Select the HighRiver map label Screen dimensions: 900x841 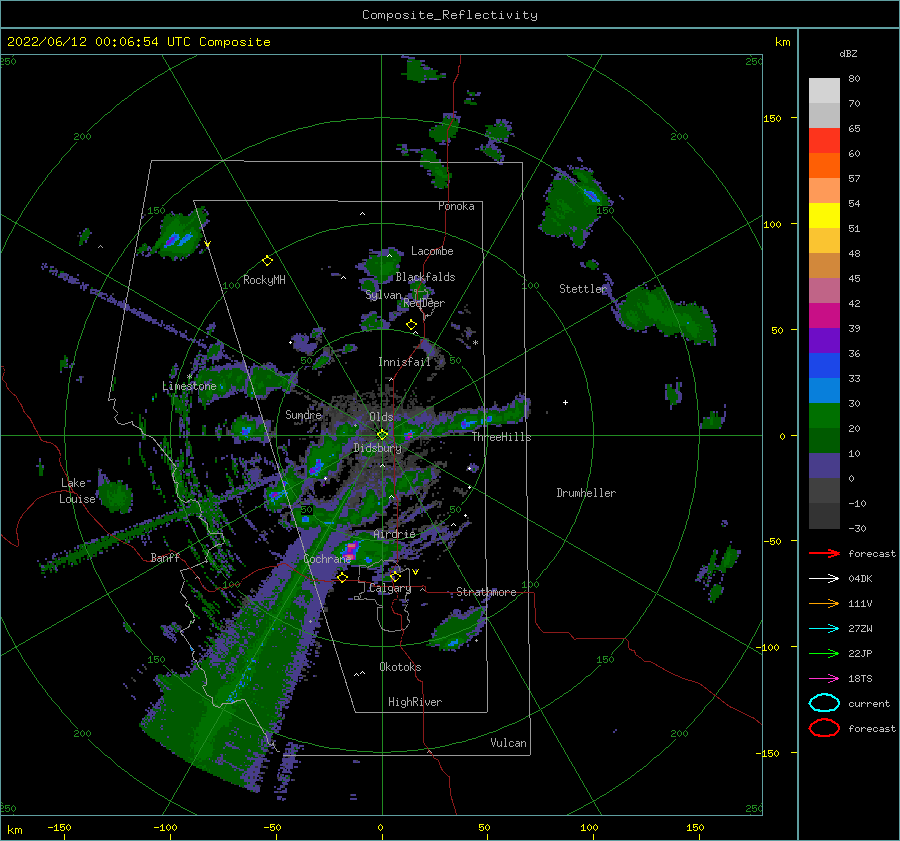(x=415, y=702)
